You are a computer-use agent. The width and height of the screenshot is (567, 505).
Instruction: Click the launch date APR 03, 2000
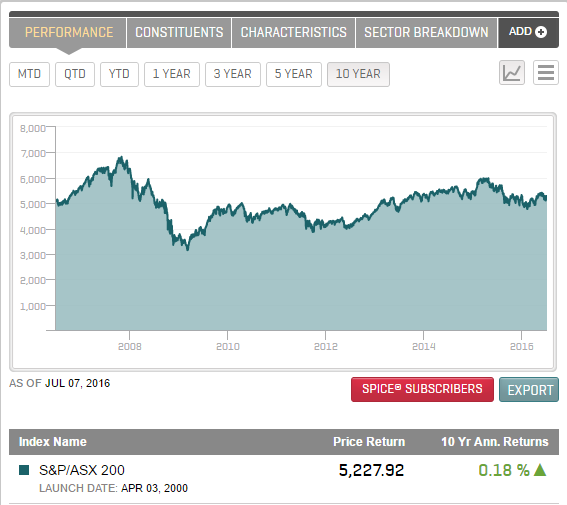(x=154, y=488)
